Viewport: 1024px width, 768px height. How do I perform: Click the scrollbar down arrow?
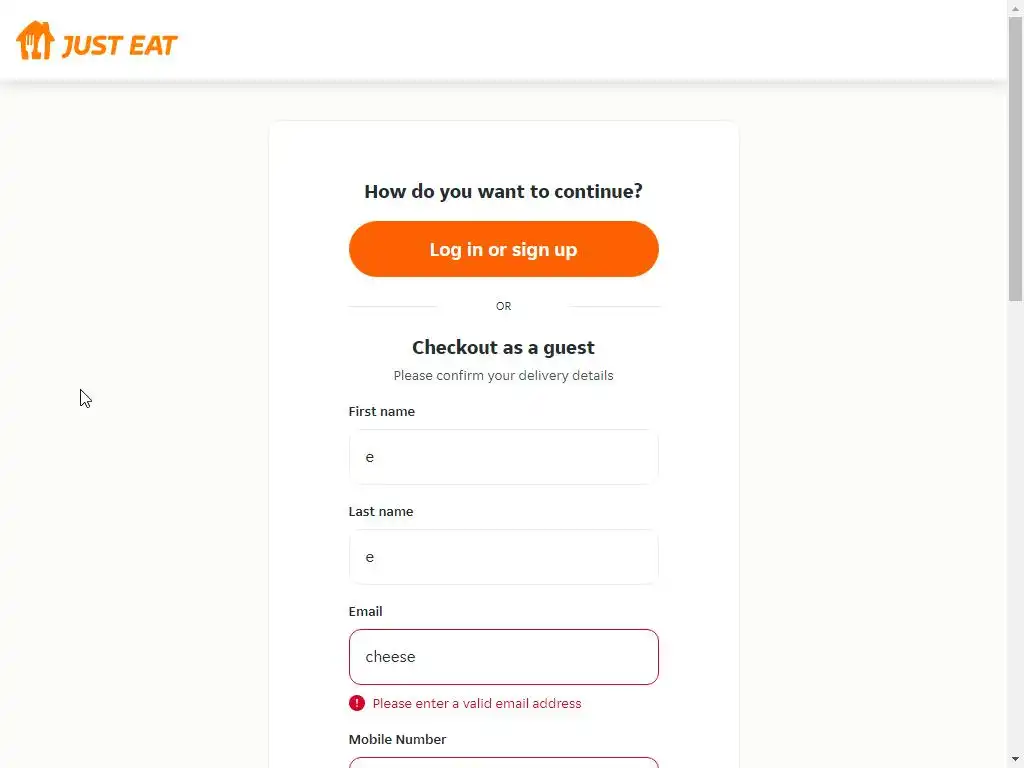pos(1015,759)
